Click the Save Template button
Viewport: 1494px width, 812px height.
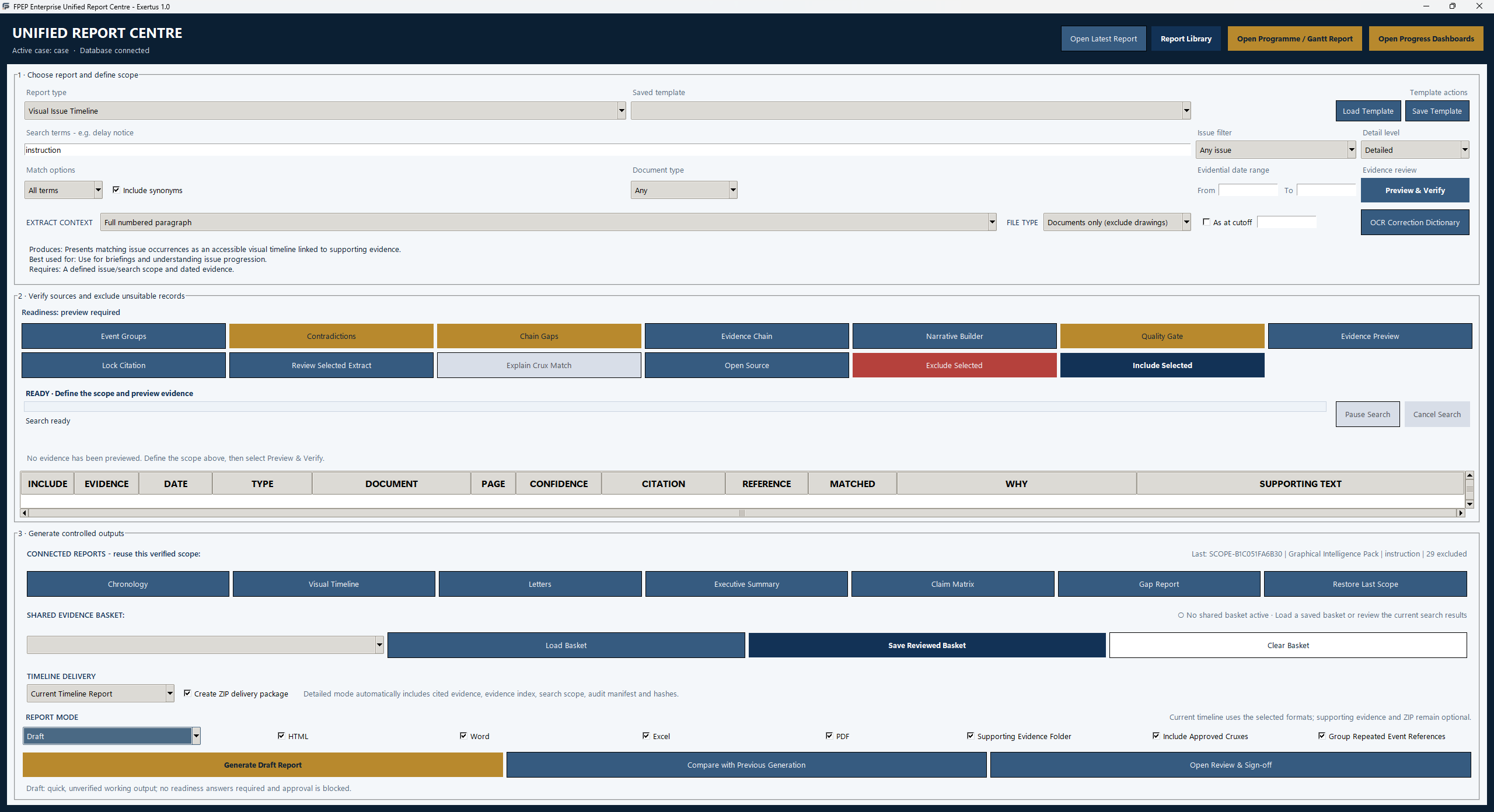1437,111
